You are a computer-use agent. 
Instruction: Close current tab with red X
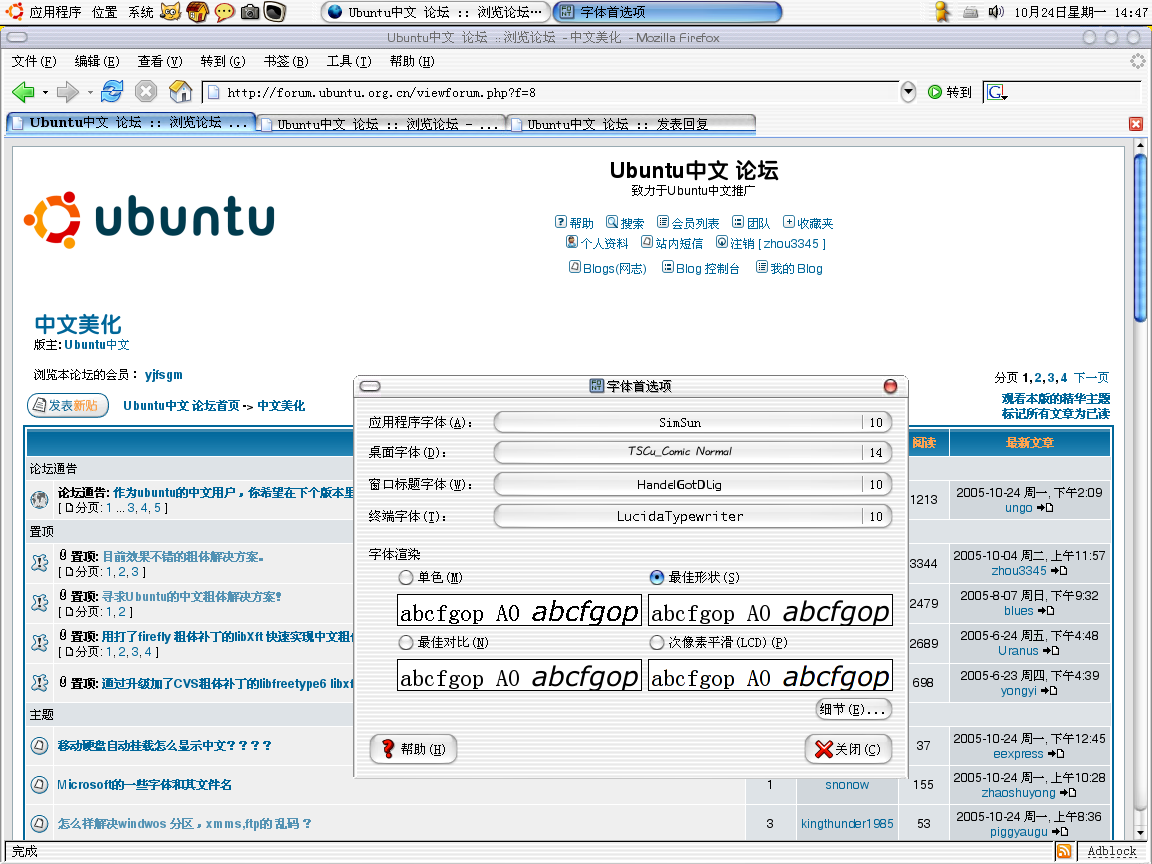click(1136, 124)
